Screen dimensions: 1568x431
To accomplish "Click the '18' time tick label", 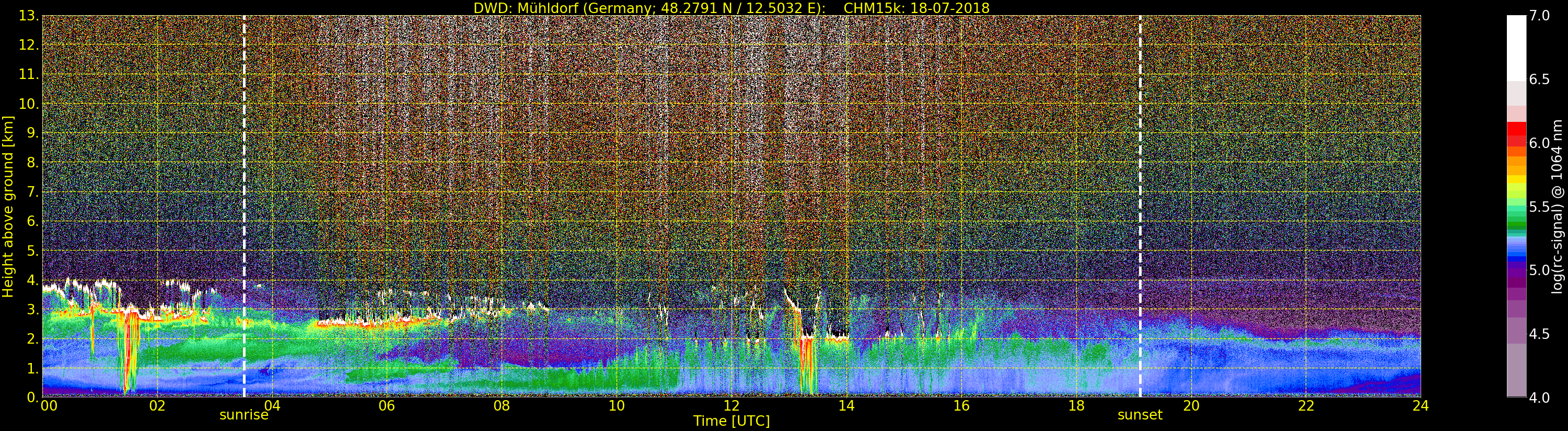I will point(1076,405).
